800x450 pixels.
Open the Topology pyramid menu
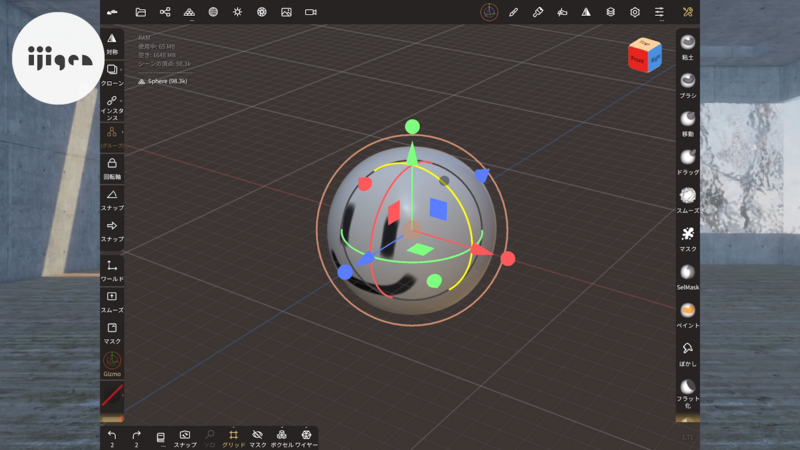[189, 12]
